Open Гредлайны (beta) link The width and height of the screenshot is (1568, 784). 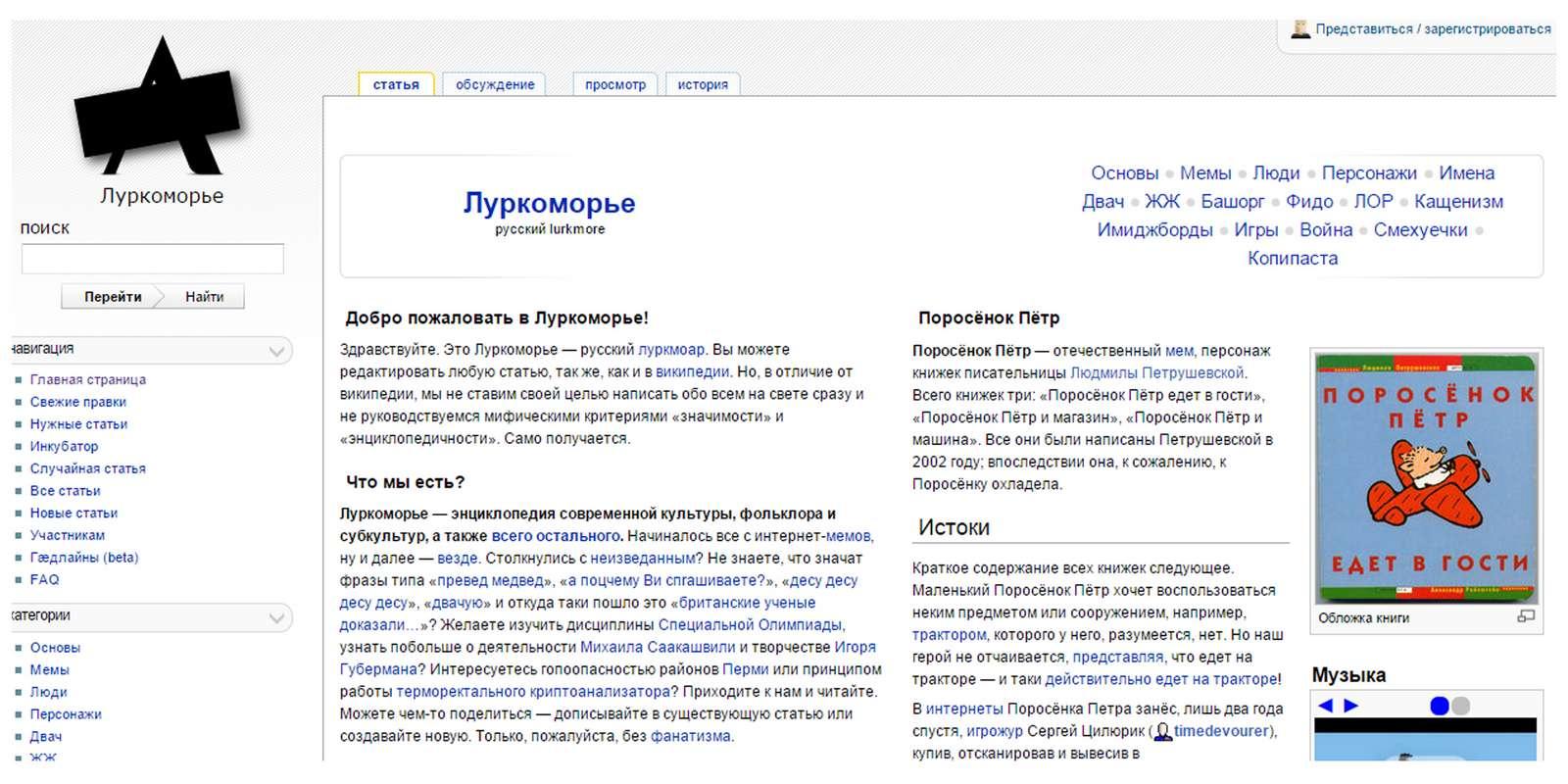point(84,558)
